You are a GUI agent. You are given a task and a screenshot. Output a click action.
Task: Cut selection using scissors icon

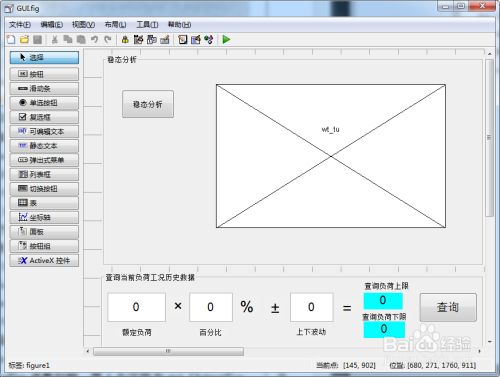pos(55,40)
